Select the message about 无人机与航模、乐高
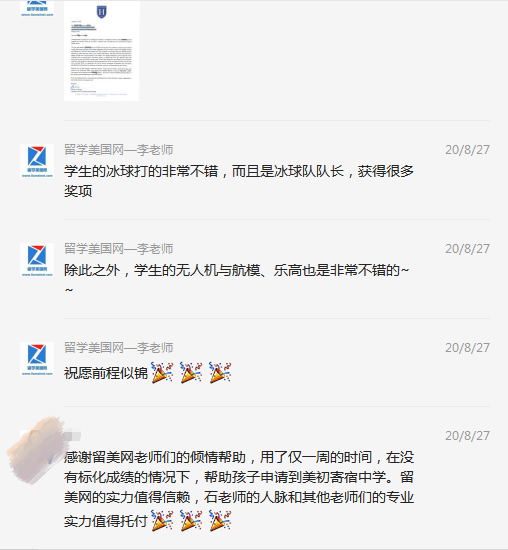This screenshot has width=508, height=550. tap(237, 280)
